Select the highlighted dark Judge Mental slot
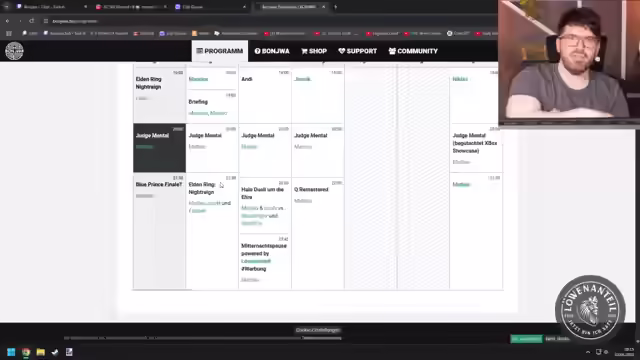This screenshot has width=640, height=360. (x=159, y=148)
